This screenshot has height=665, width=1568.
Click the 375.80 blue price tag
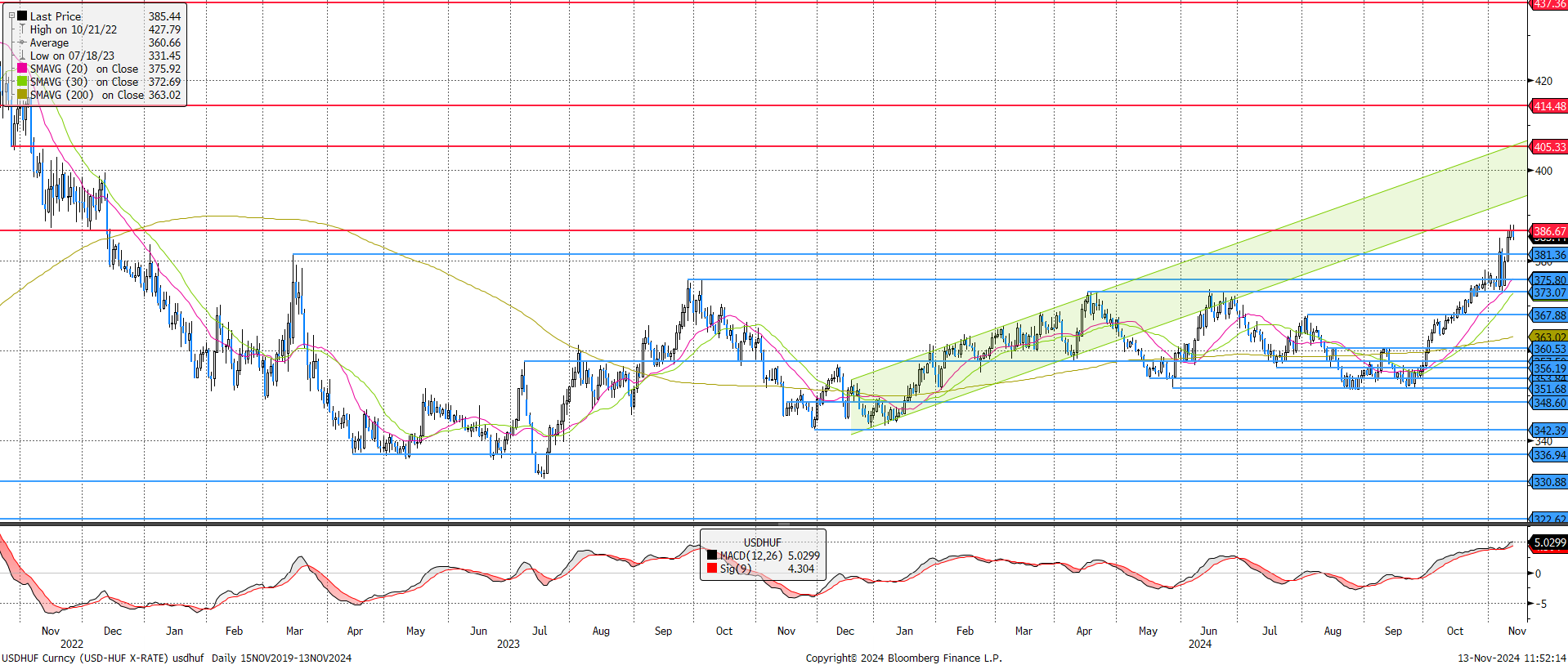click(x=1549, y=279)
